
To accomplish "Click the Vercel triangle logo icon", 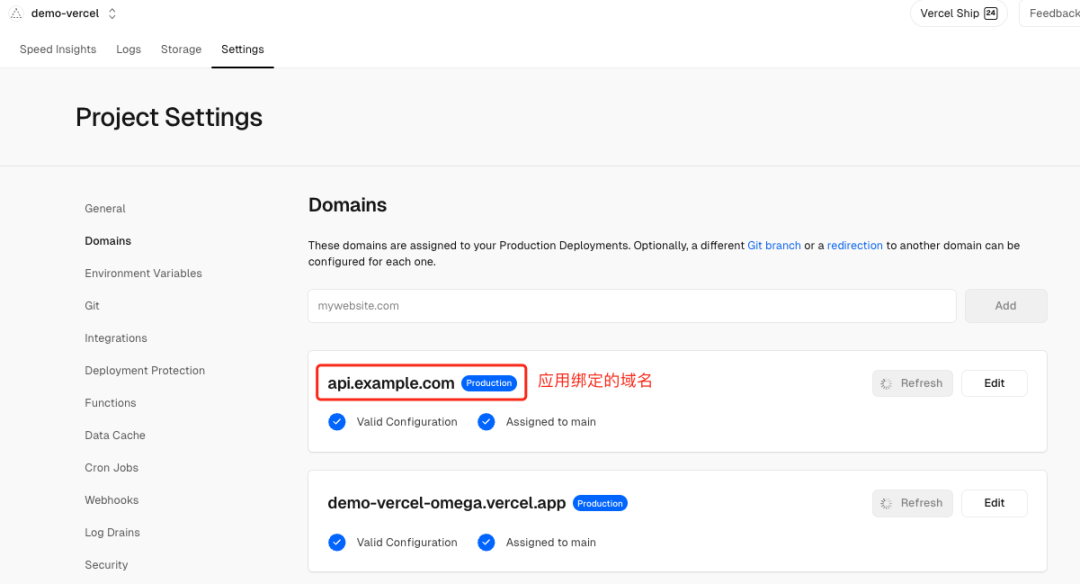I will pos(16,13).
